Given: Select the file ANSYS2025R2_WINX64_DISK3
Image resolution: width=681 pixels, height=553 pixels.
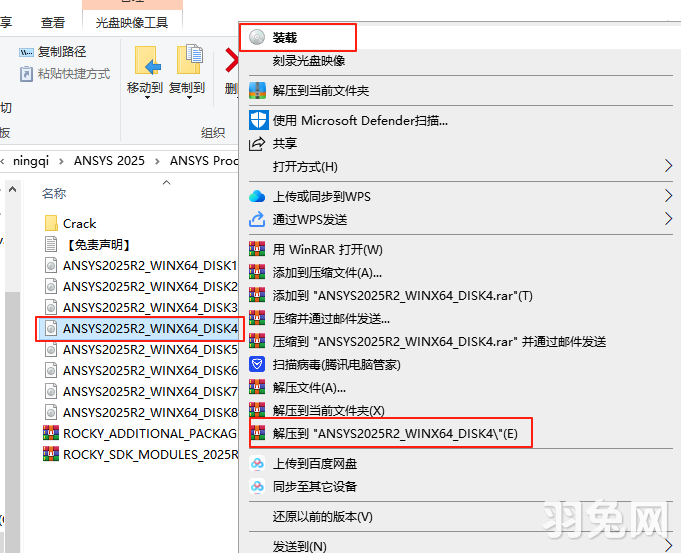Looking at the screenshot, I should [x=141, y=307].
